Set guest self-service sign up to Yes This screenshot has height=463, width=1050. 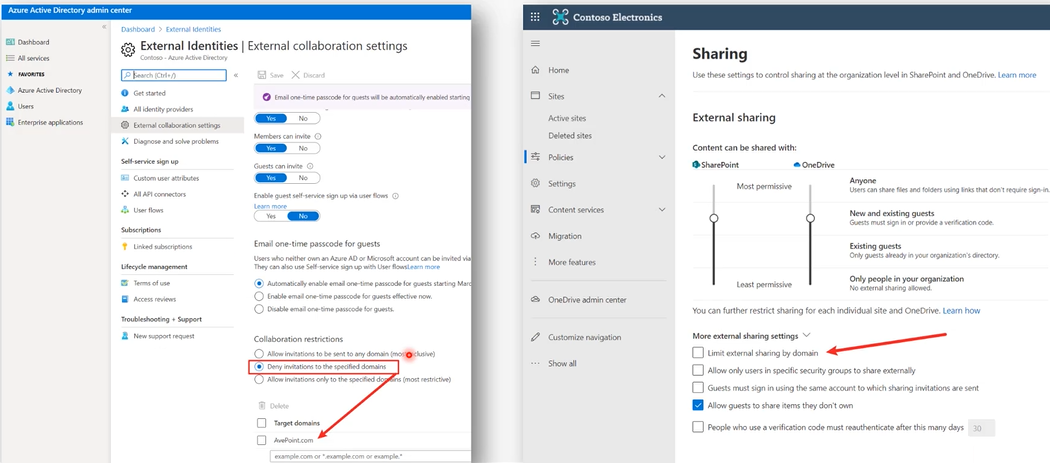[x=271, y=216]
